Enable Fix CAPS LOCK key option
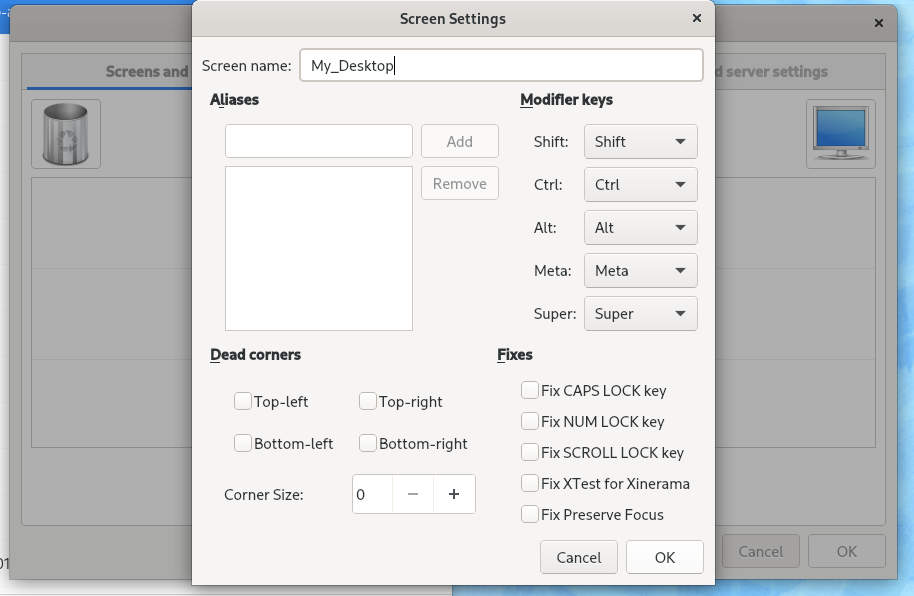914x596 pixels. pyautogui.click(x=530, y=390)
